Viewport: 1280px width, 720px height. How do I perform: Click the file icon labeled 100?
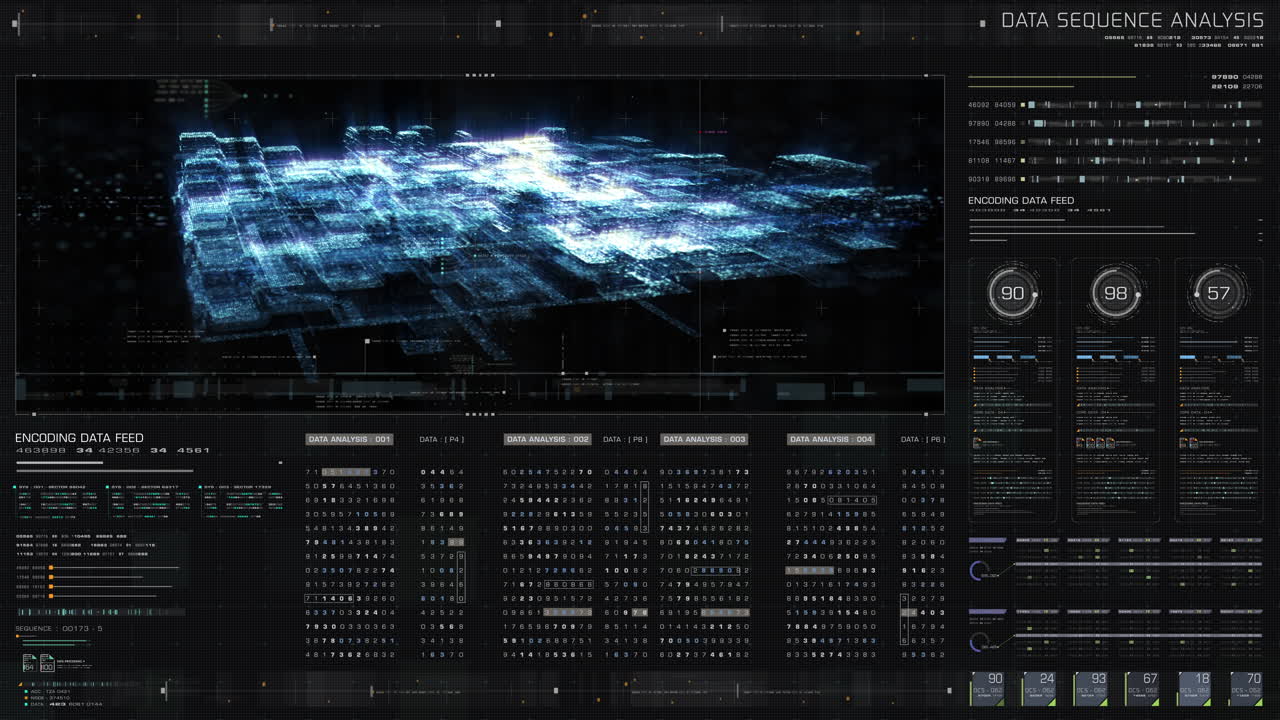46,663
